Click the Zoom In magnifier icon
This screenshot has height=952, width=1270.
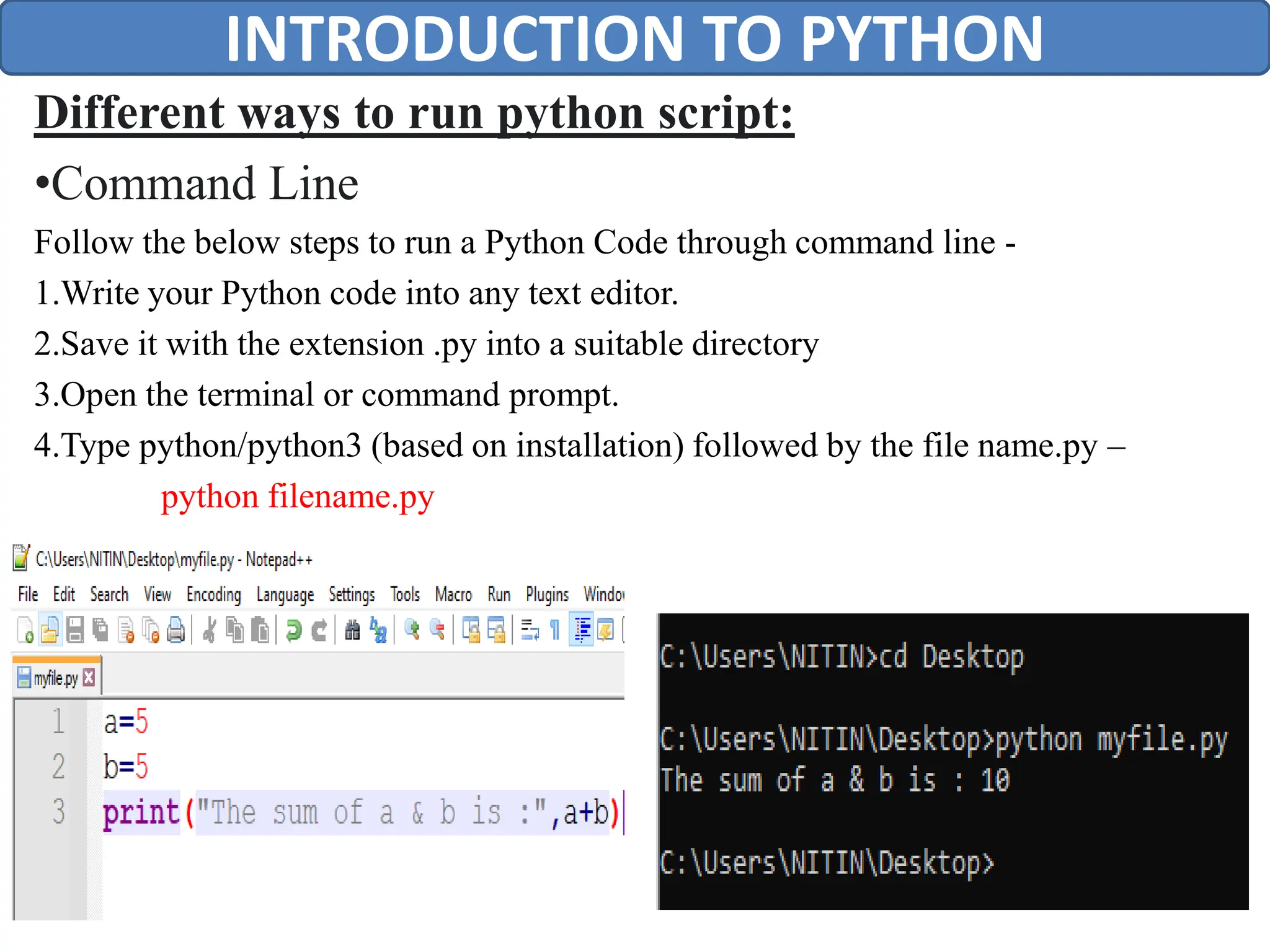[412, 630]
